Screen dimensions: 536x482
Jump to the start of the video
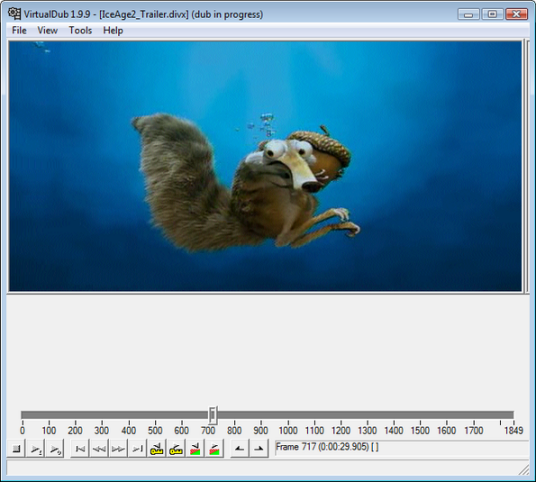(80, 448)
